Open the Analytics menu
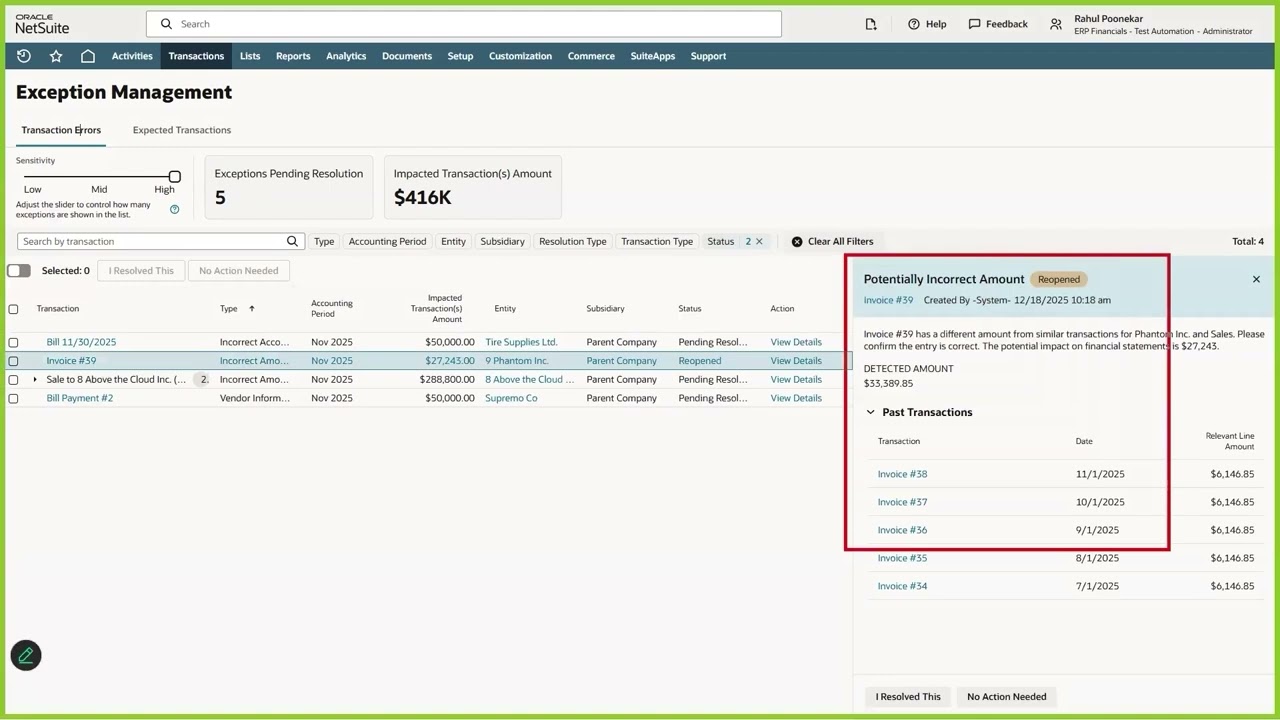Viewport: 1280px width, 720px height. pyautogui.click(x=346, y=56)
